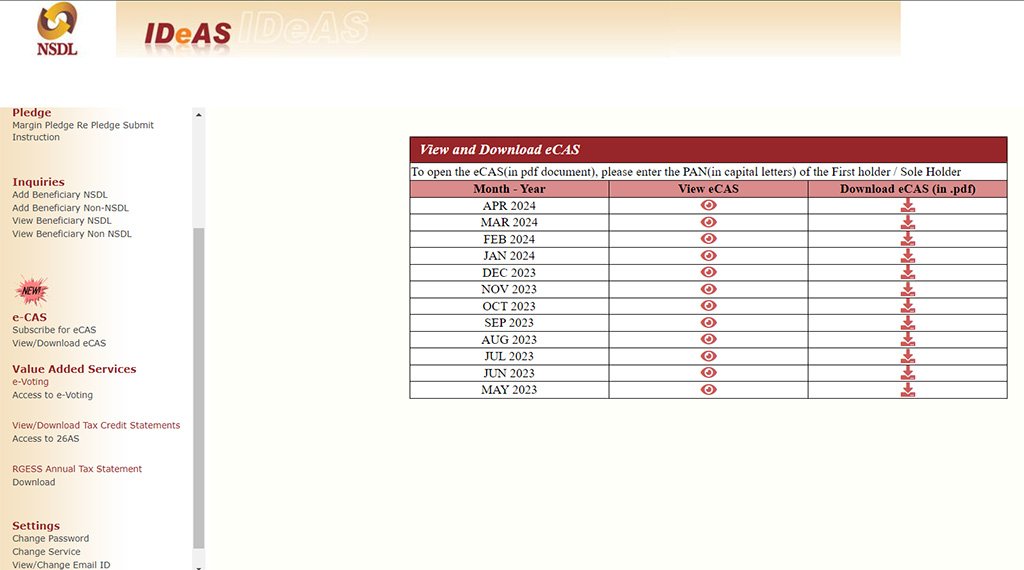View eCAS for AUG 2023
This screenshot has width=1024, height=570.
tap(709, 339)
